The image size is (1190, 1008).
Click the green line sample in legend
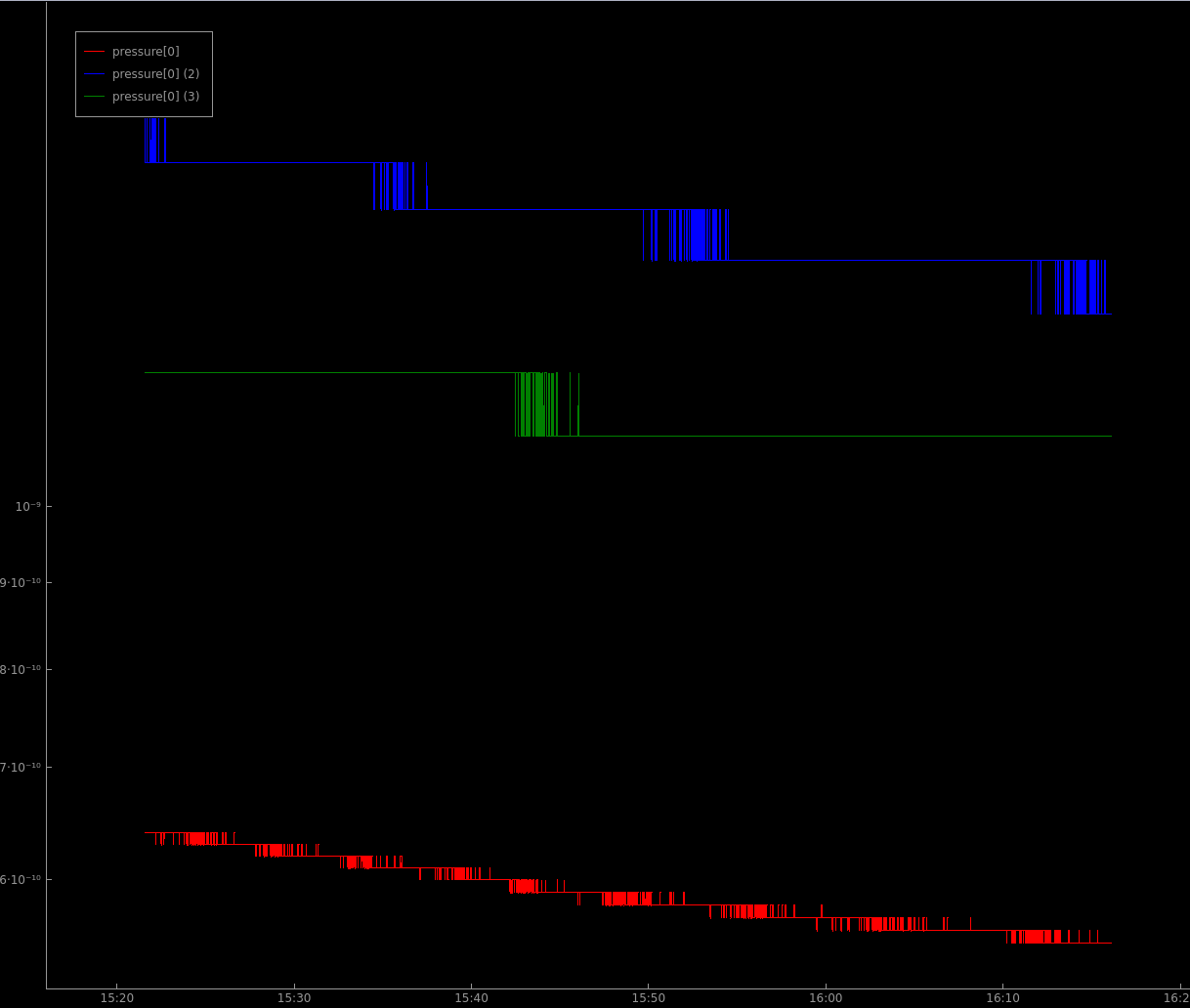[94, 97]
